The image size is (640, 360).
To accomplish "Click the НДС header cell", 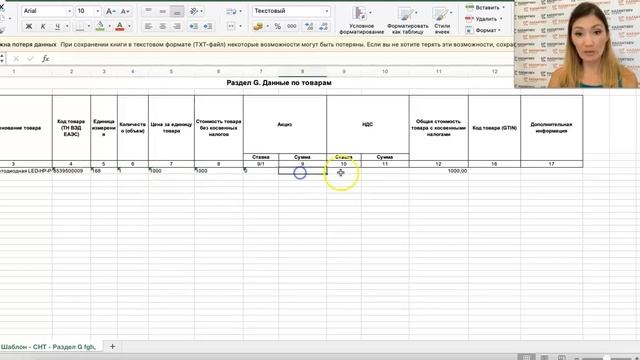I will click(368, 124).
